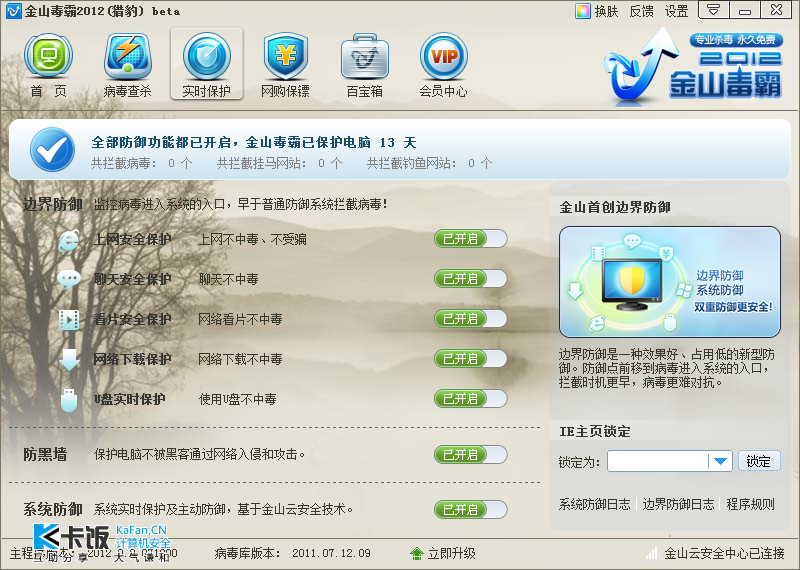The image size is (800, 570).
Task: Open 程序规则 link
Action: point(751,505)
